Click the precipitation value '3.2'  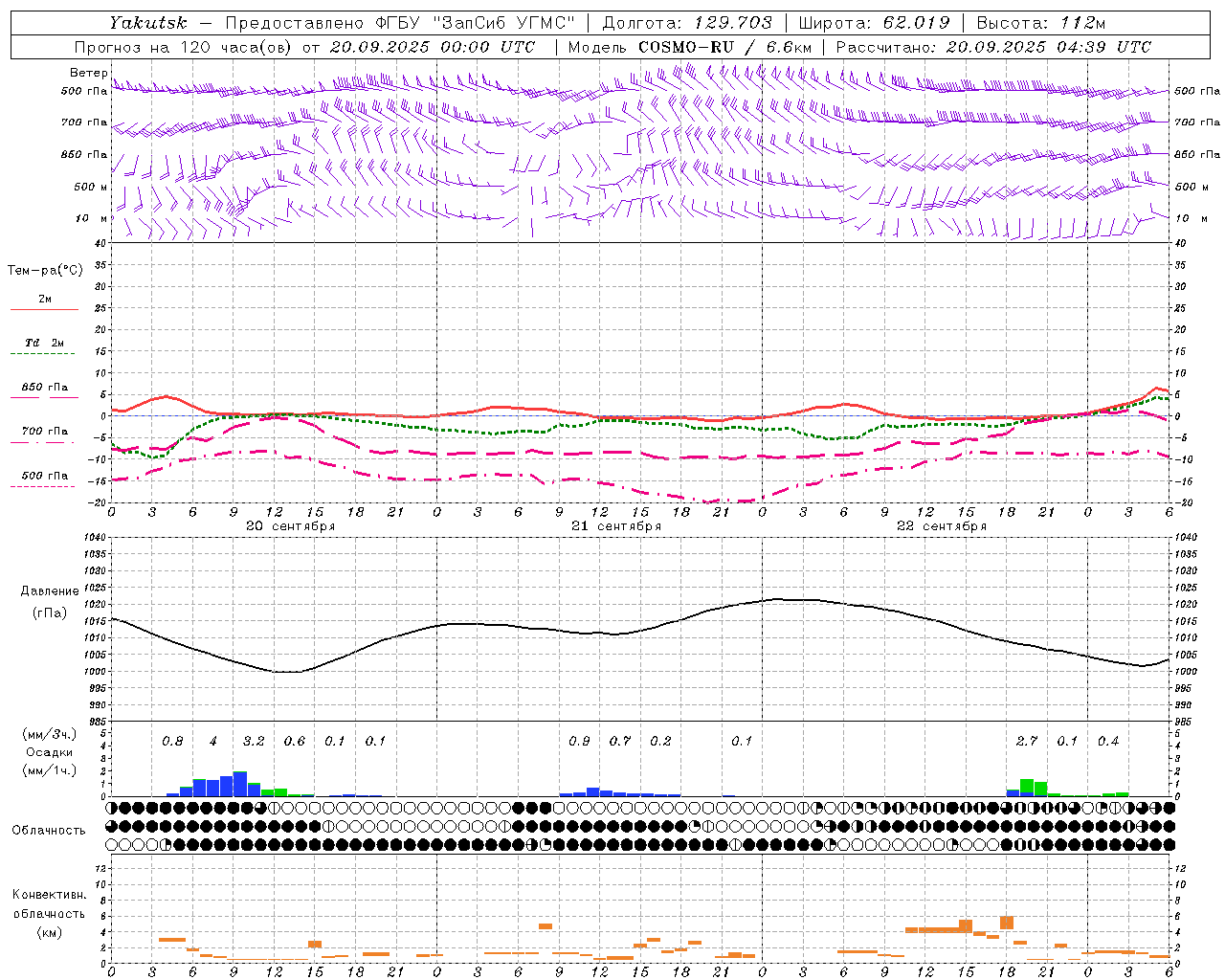coord(254,742)
